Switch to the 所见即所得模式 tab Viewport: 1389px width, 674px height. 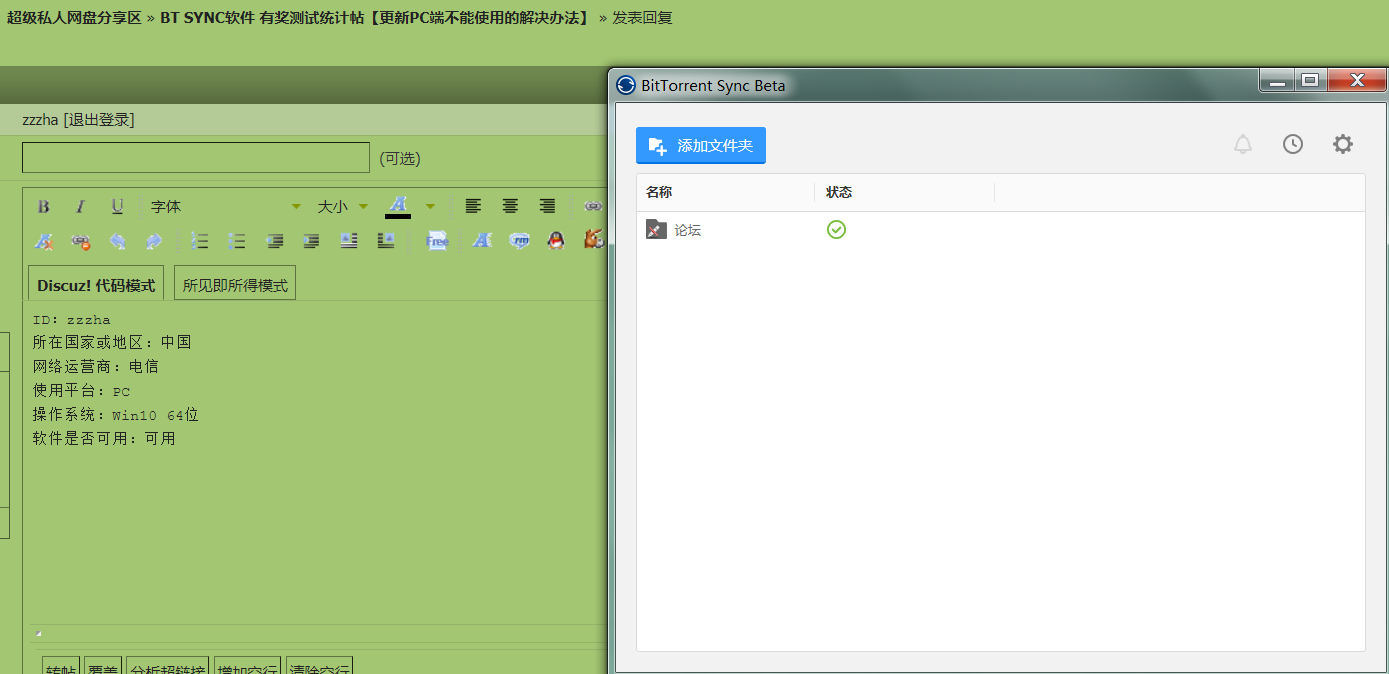tap(235, 284)
